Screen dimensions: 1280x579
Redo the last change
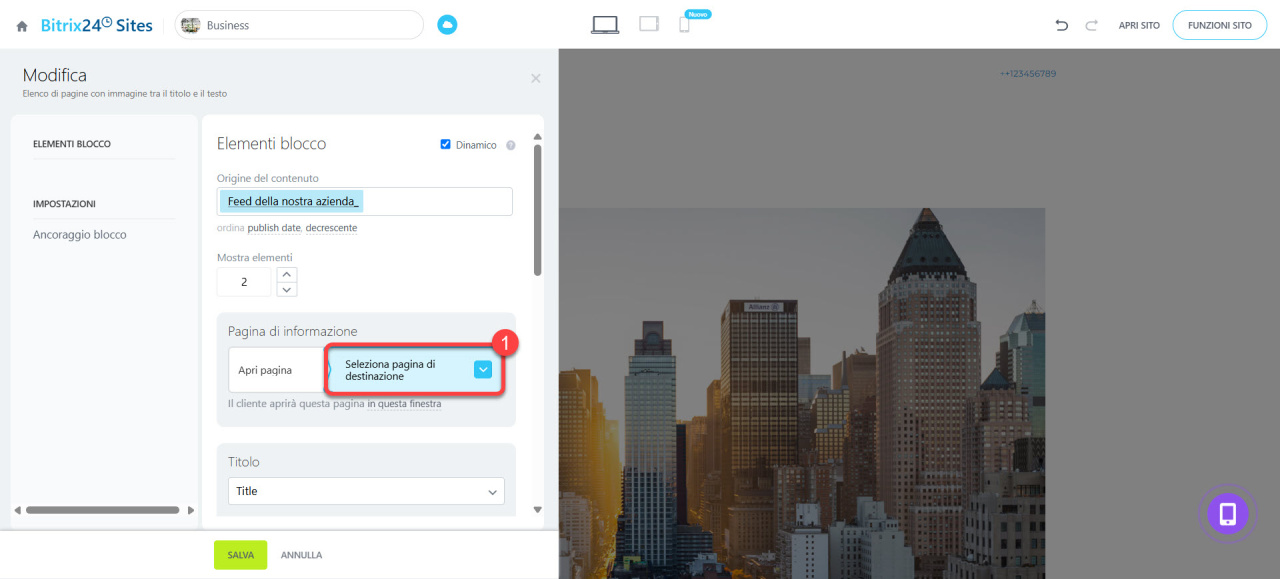pyautogui.click(x=1092, y=25)
